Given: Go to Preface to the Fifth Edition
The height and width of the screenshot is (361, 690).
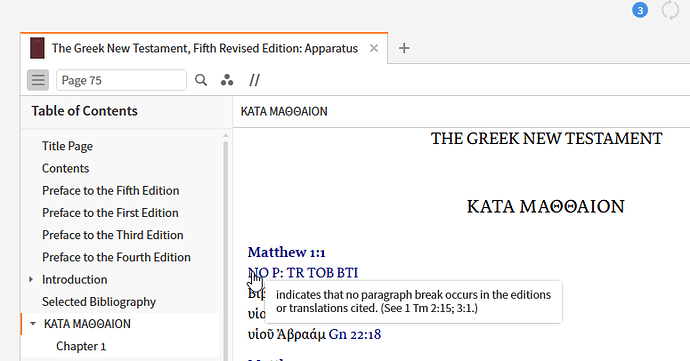Looking at the screenshot, I should [110, 191].
